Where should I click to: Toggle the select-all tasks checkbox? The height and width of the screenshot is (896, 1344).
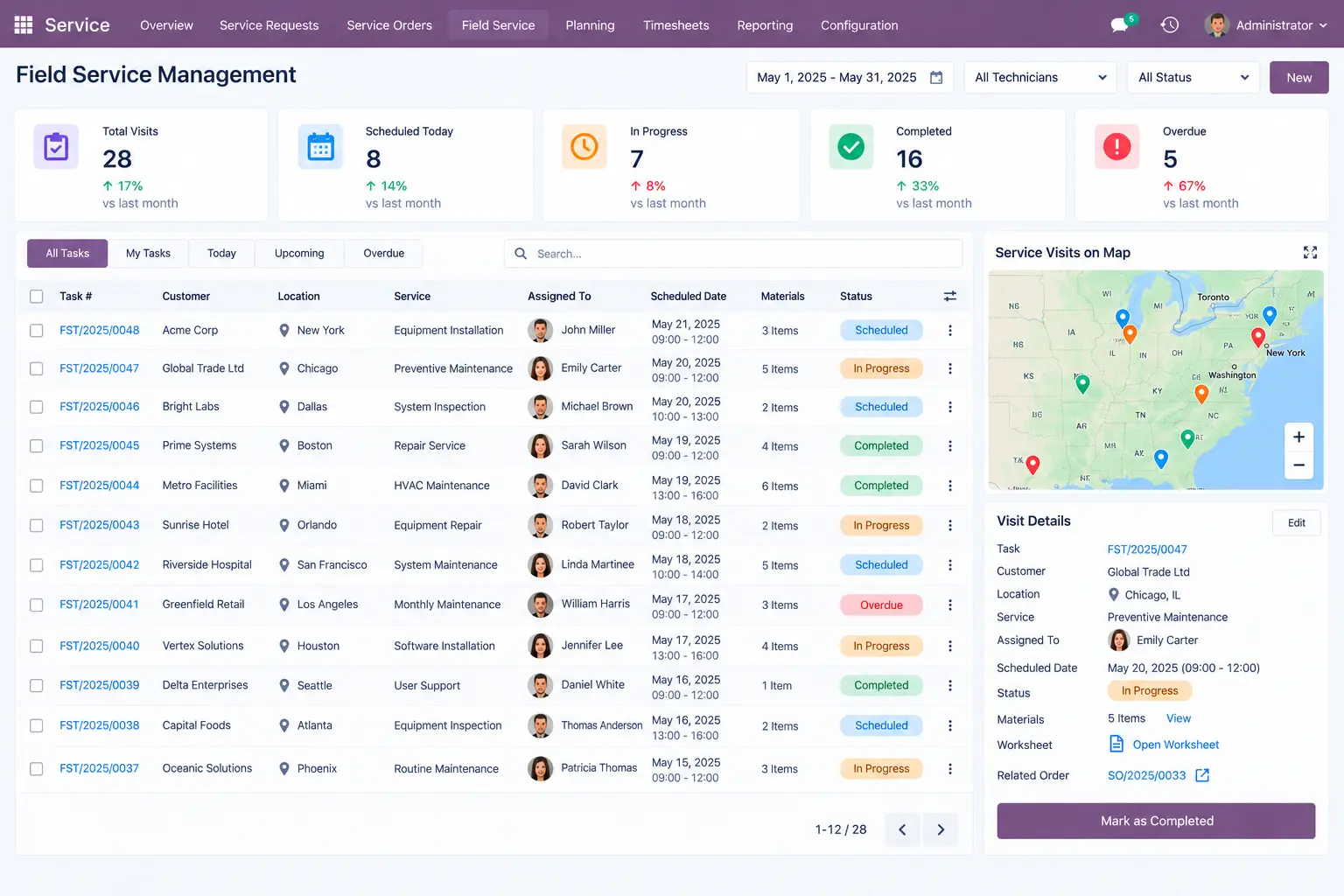click(37, 297)
